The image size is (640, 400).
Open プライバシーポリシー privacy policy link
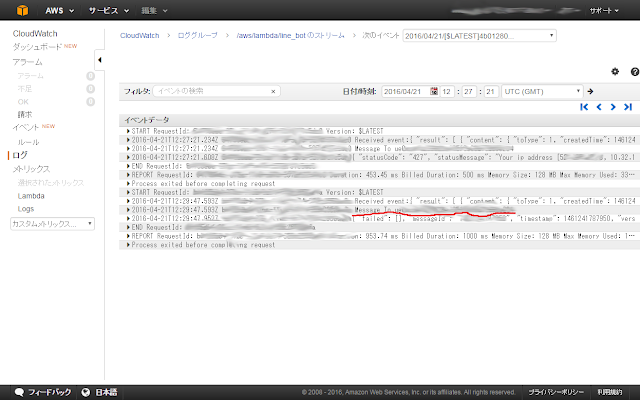(x=556, y=392)
